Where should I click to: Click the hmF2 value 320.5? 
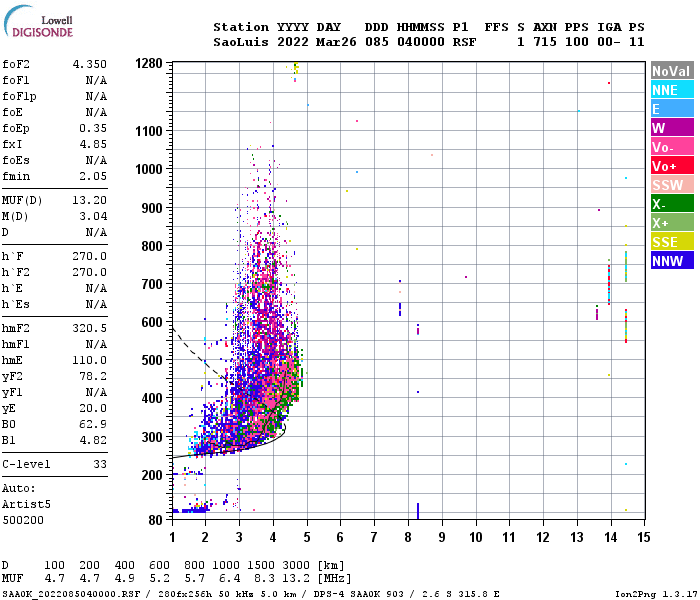[x=90, y=328]
